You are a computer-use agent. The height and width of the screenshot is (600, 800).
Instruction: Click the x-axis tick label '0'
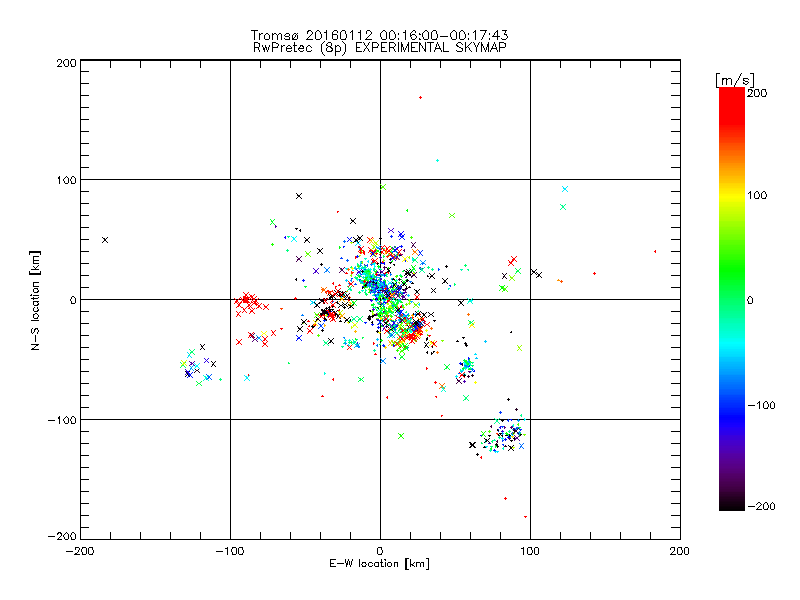point(380,551)
